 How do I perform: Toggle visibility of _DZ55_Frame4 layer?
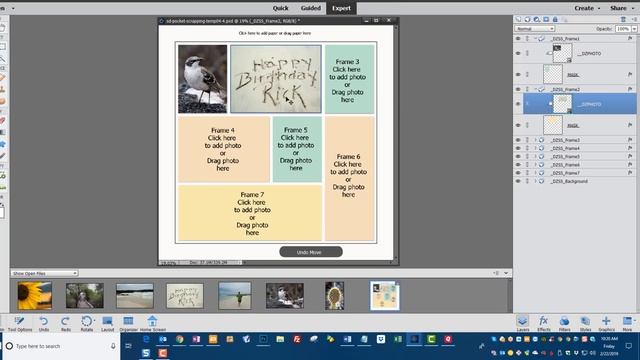518,148
